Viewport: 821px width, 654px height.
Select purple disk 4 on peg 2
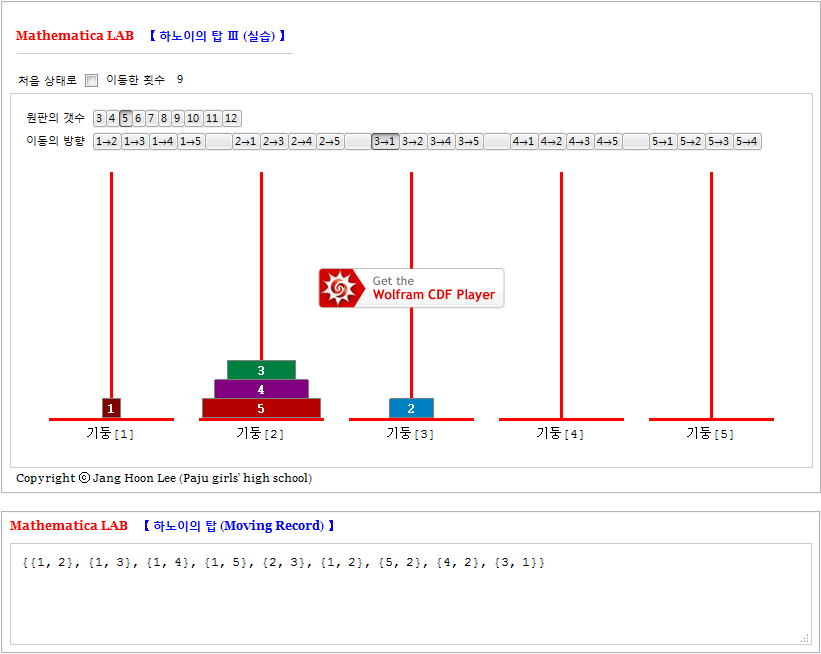pyautogui.click(x=261, y=390)
